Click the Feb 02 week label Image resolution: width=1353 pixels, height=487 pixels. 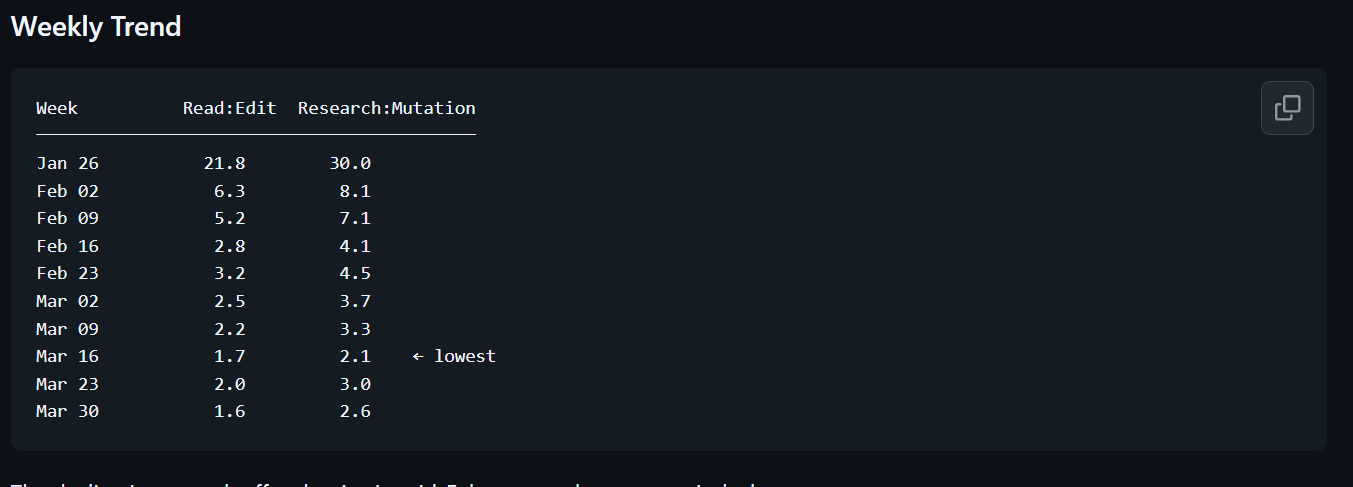pyautogui.click(x=67, y=191)
